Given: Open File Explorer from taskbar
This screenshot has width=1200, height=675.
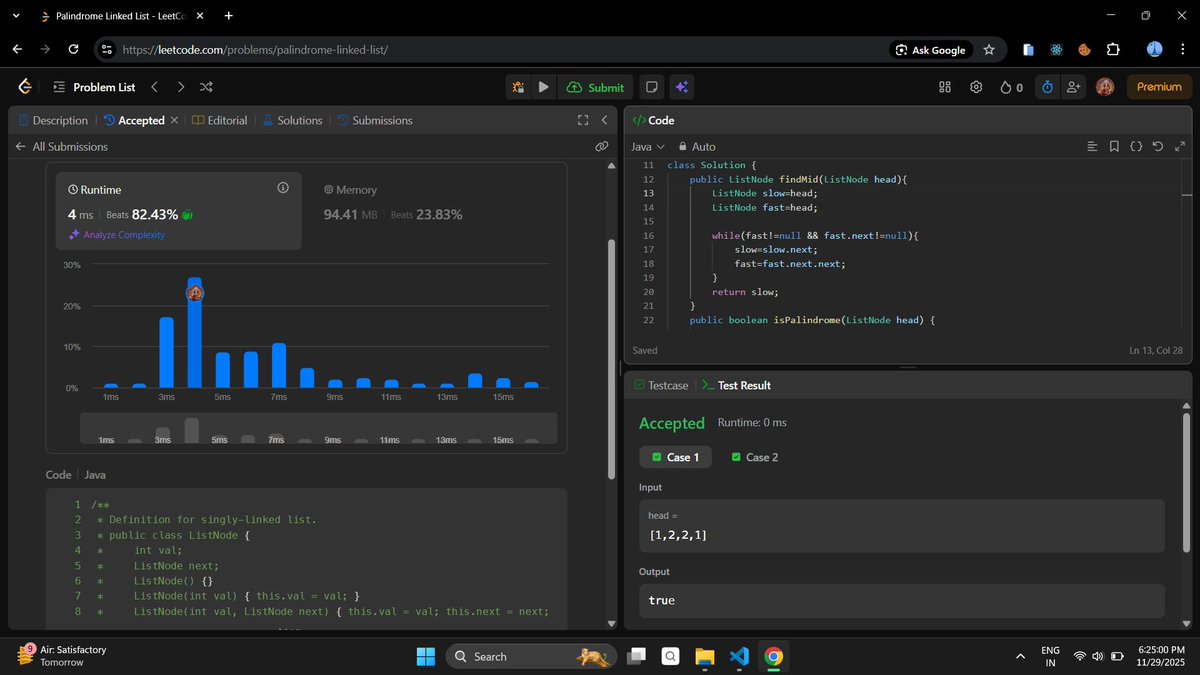Looking at the screenshot, I should (705, 657).
